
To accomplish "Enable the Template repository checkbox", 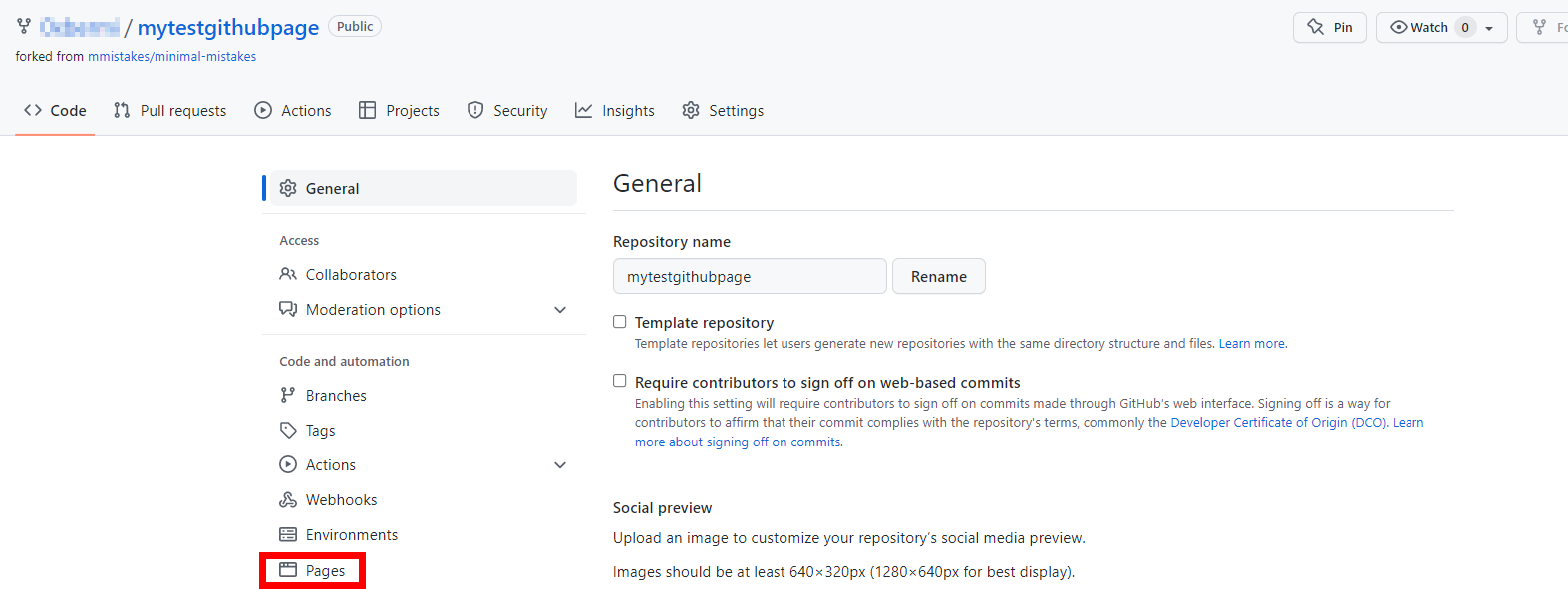I will click(x=620, y=322).
